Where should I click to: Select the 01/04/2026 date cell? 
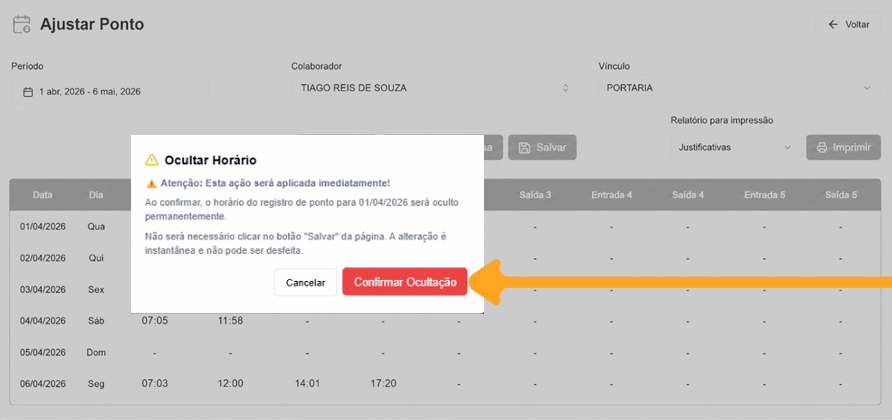[x=43, y=227]
